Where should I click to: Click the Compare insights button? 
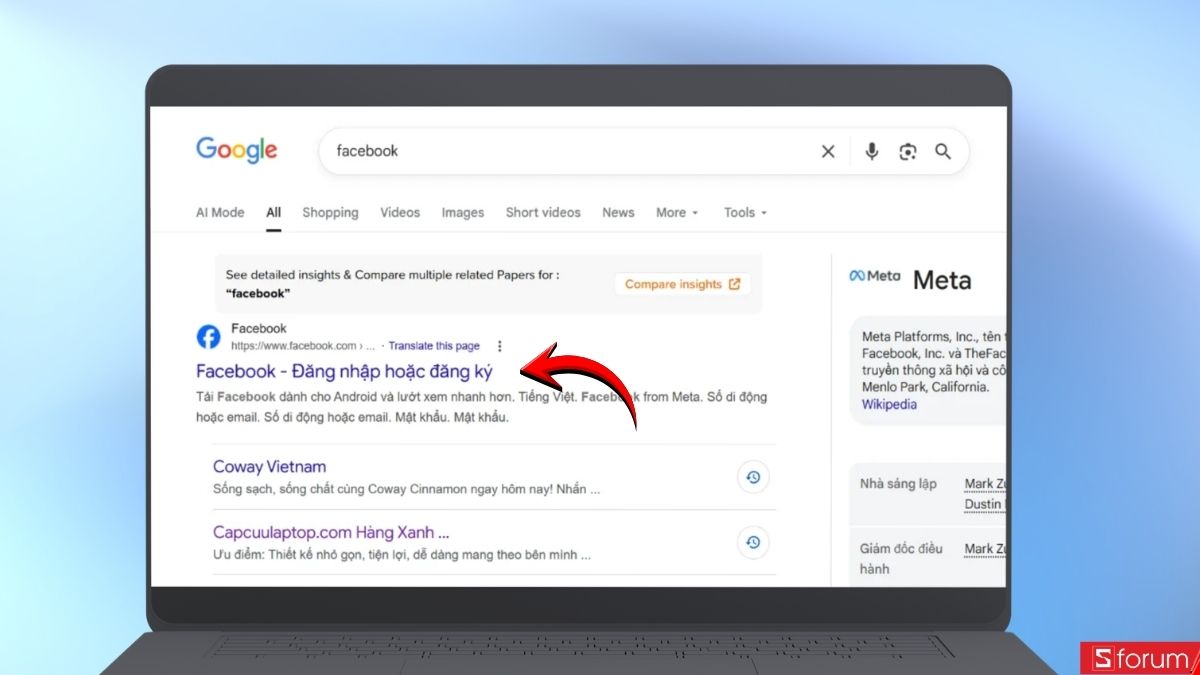tap(682, 284)
